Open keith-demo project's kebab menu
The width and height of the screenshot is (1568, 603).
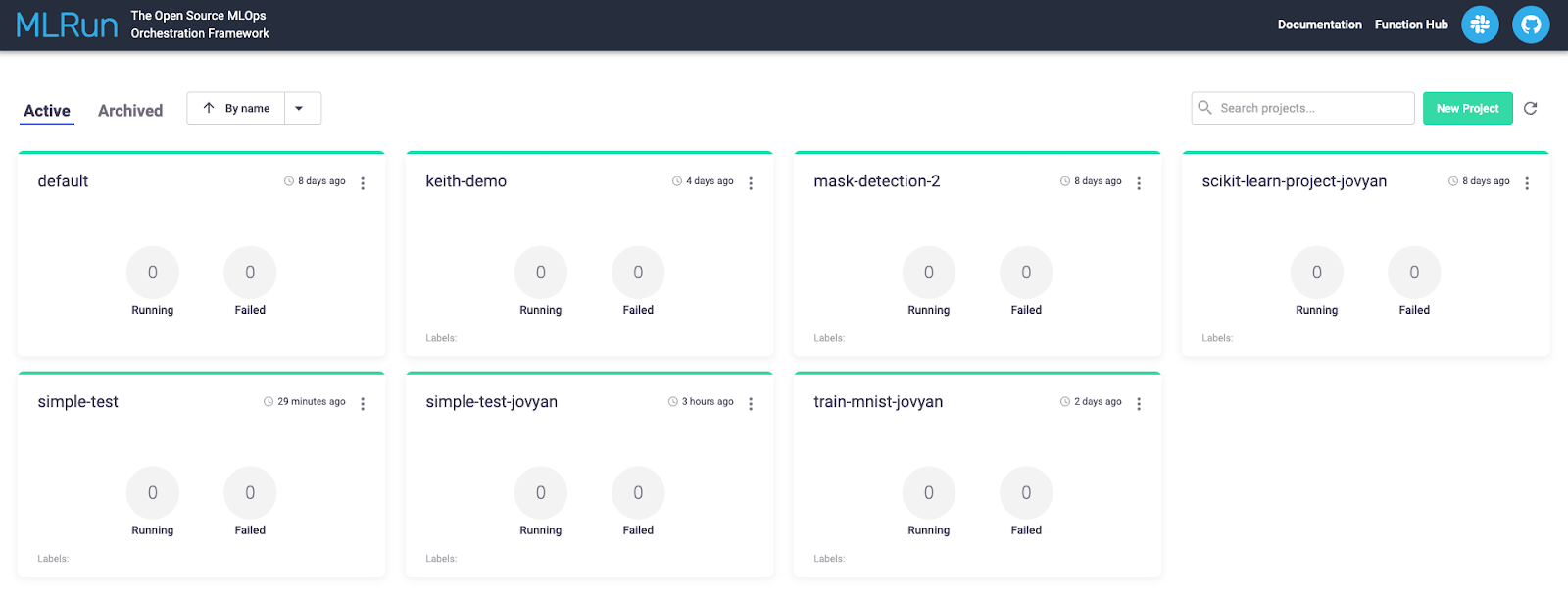click(751, 183)
